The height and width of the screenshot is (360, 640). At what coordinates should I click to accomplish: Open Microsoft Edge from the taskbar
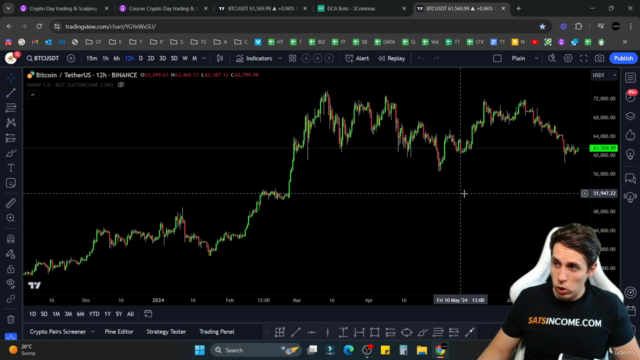(349, 350)
